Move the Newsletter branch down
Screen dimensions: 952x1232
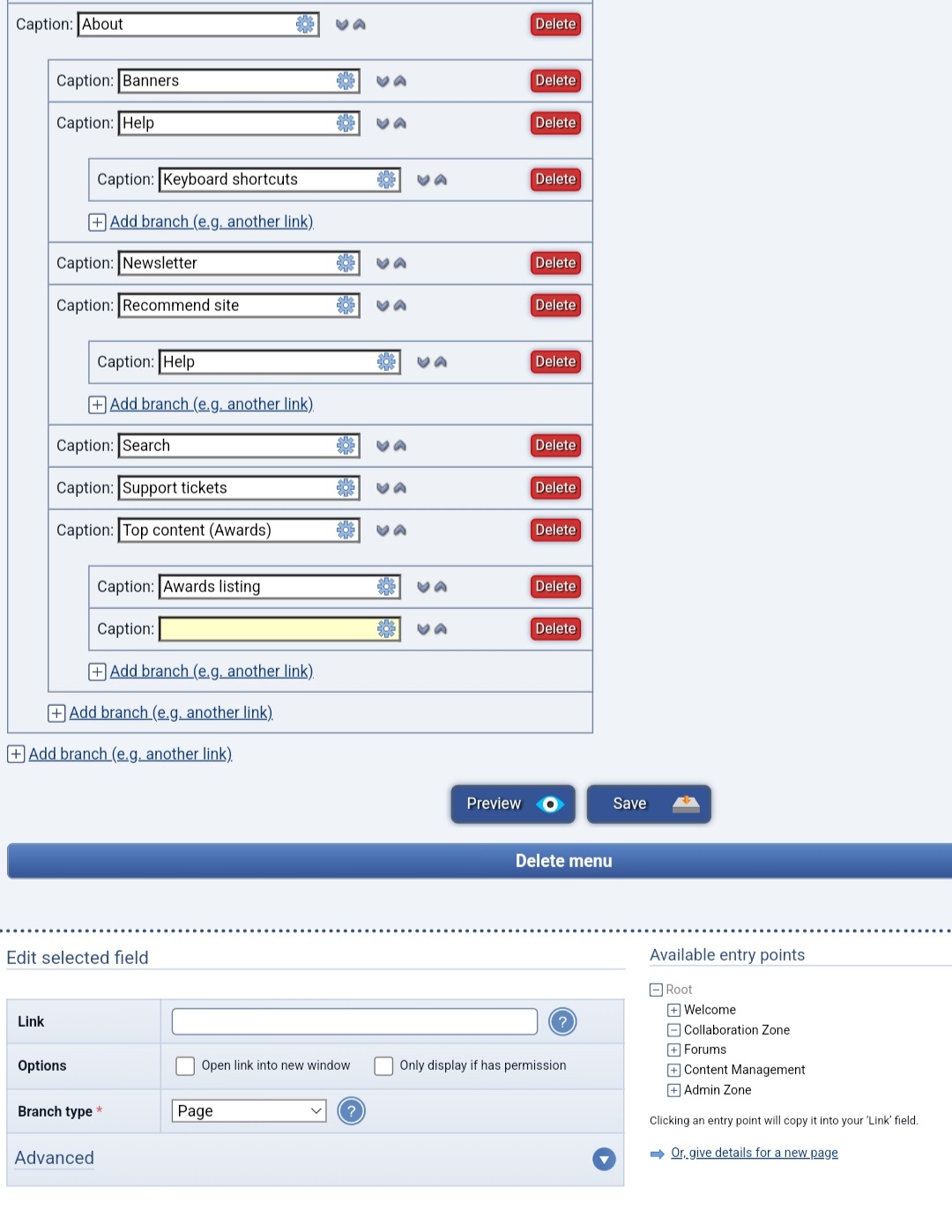tap(383, 263)
